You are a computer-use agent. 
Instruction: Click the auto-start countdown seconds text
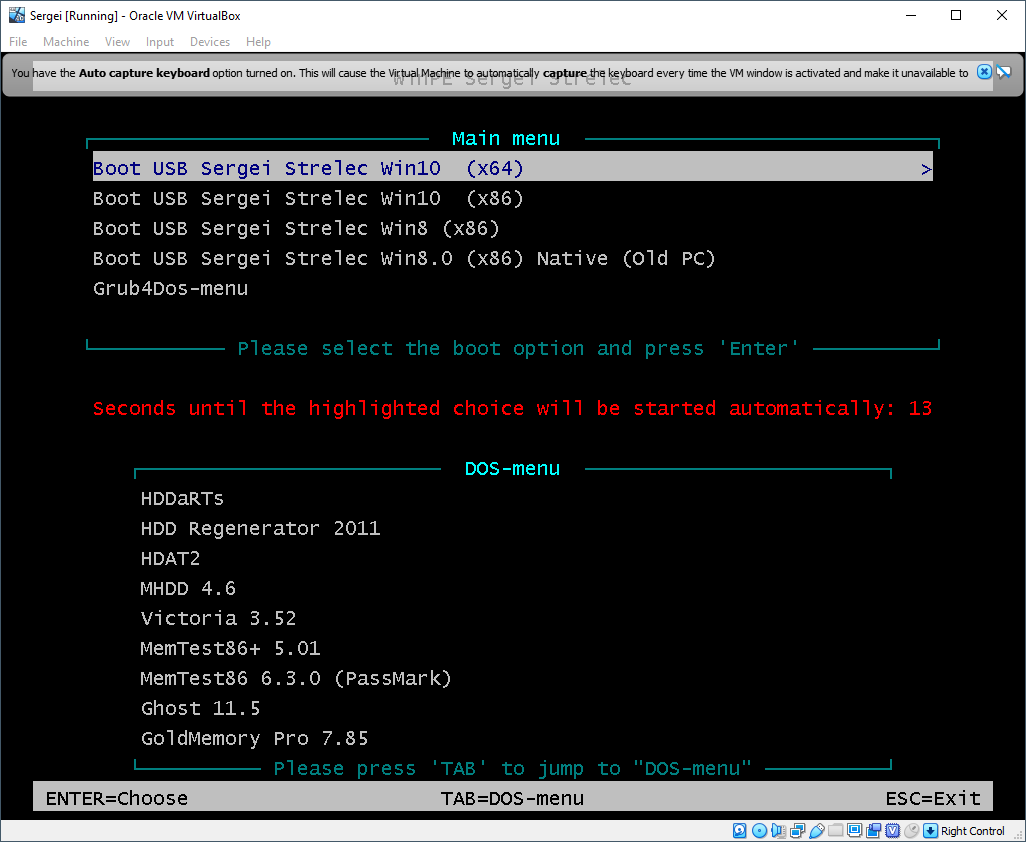512,408
